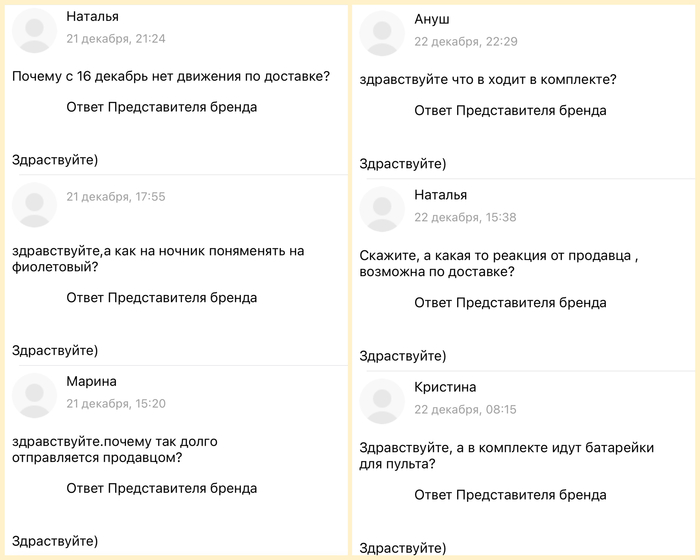Open brand representative's answer under Кристина's question
The image size is (700, 560).
point(510,494)
